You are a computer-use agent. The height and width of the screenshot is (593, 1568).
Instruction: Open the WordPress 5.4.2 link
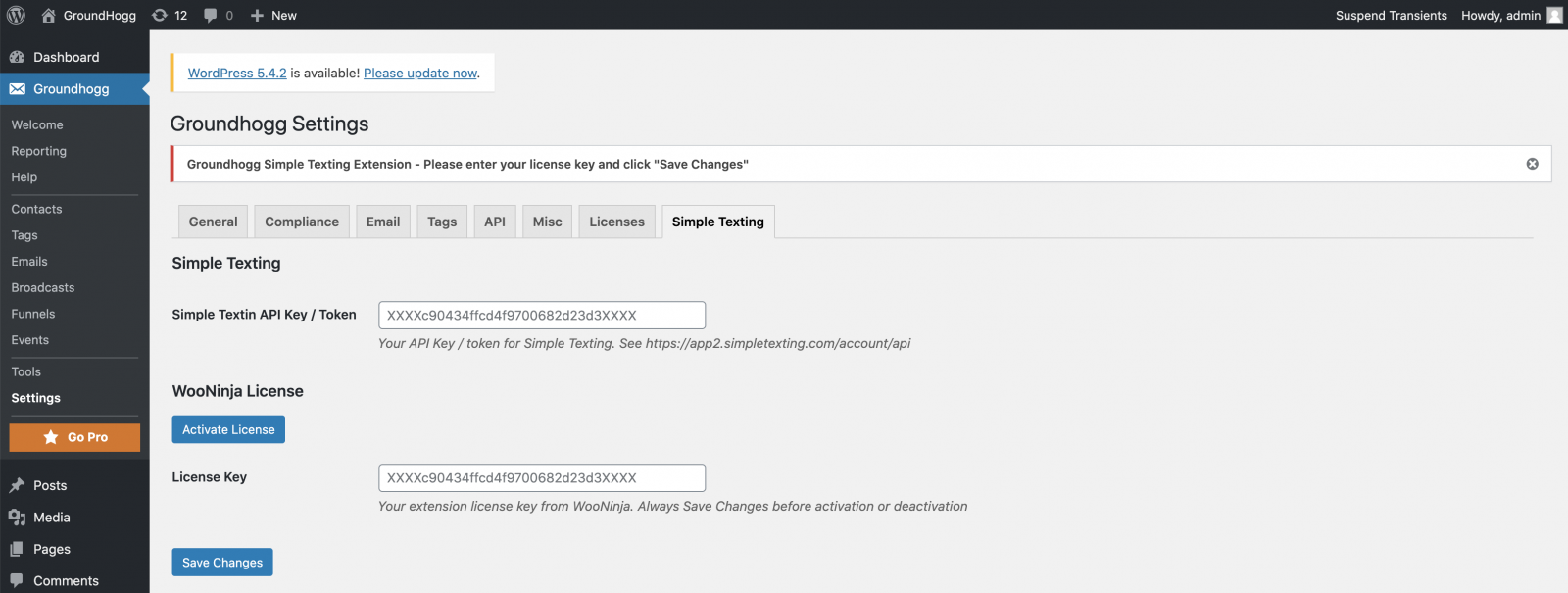237,73
